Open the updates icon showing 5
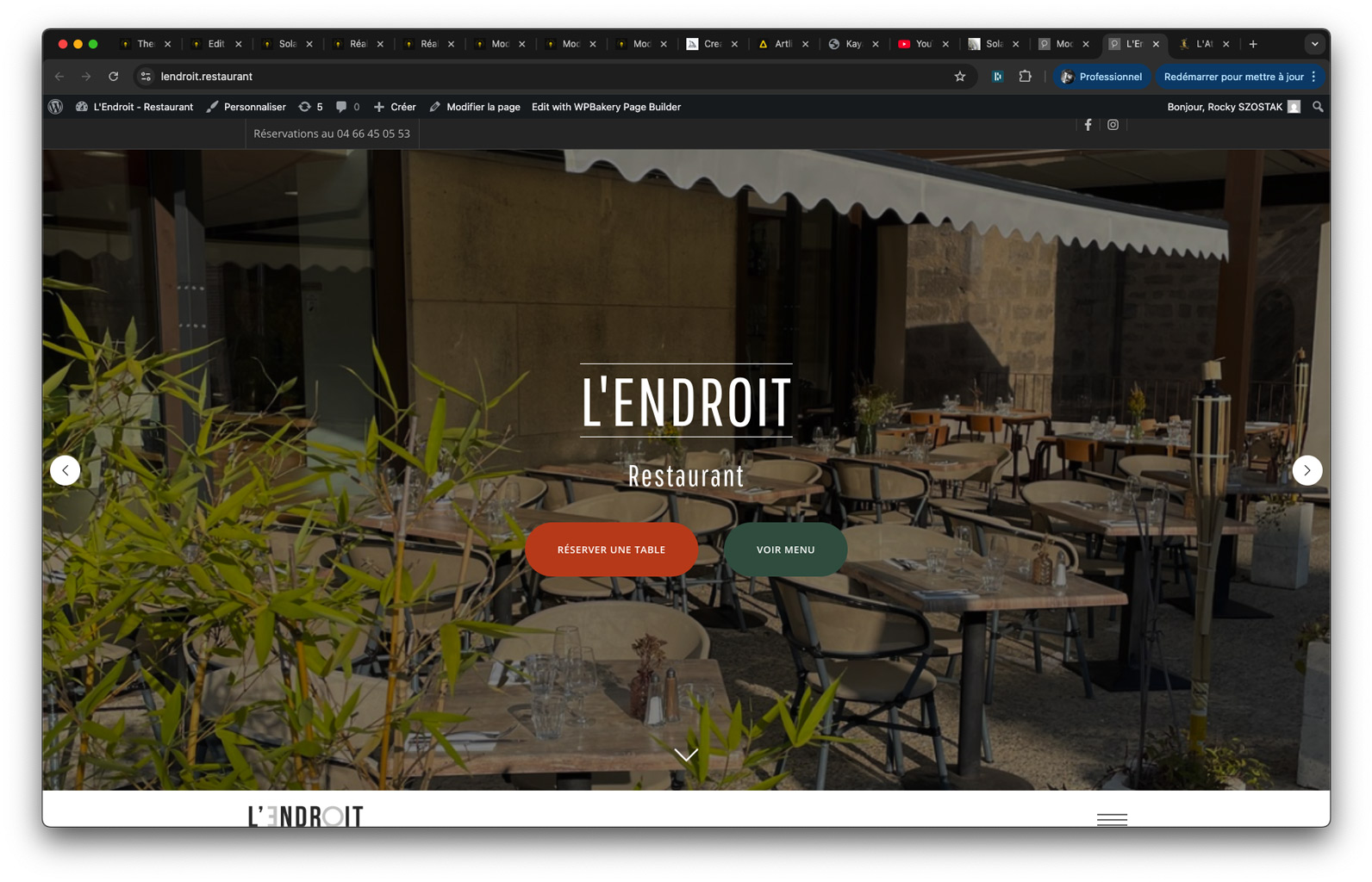1372x882 pixels. coord(310,107)
